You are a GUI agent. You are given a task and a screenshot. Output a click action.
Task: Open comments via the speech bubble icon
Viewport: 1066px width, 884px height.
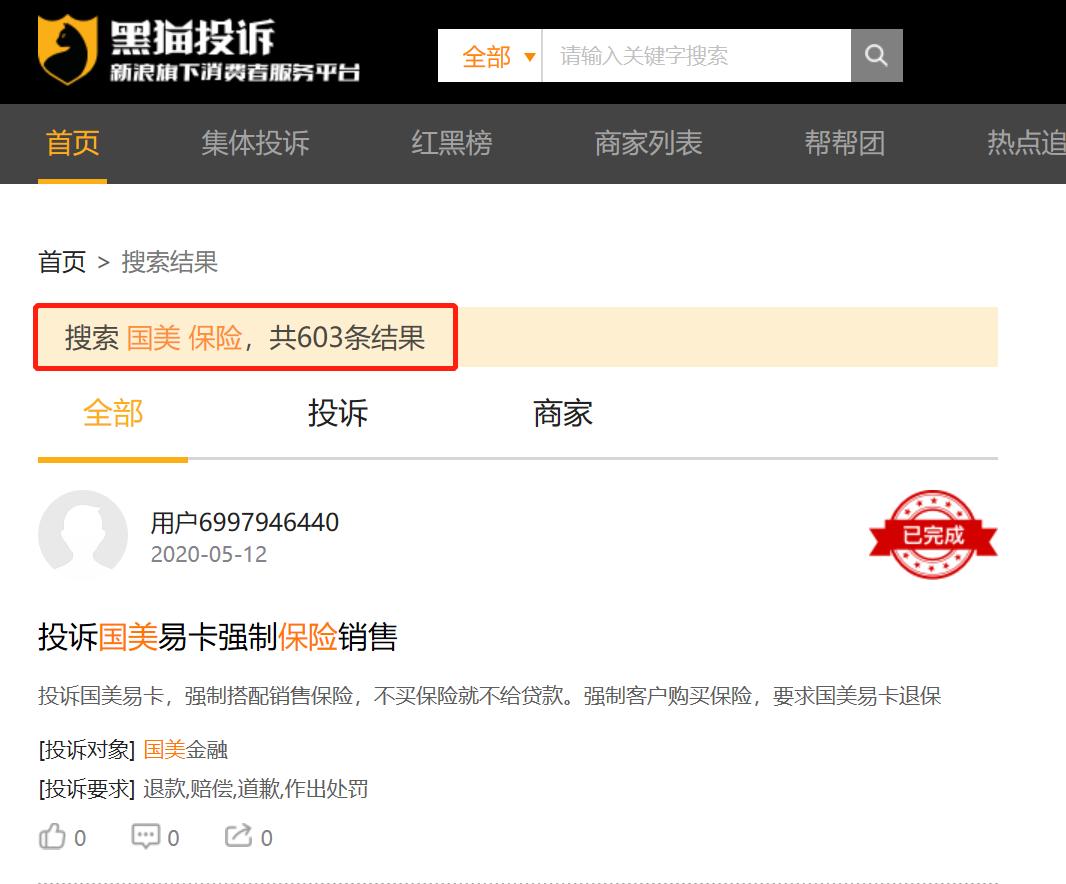pyautogui.click(x=147, y=837)
